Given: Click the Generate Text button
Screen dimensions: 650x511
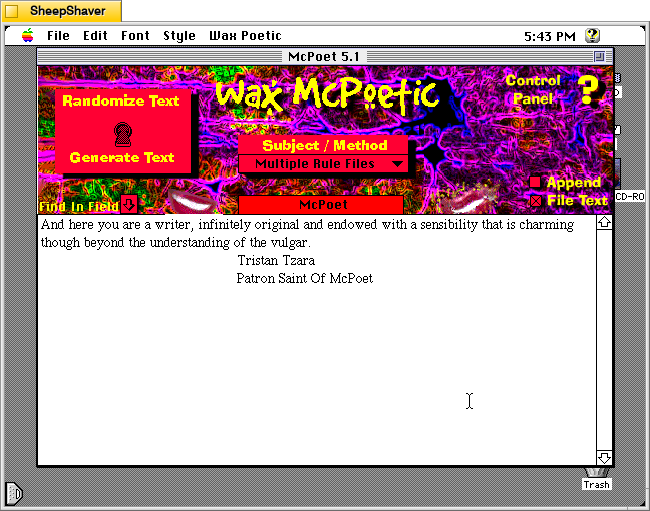Looking at the screenshot, I should [x=122, y=157].
